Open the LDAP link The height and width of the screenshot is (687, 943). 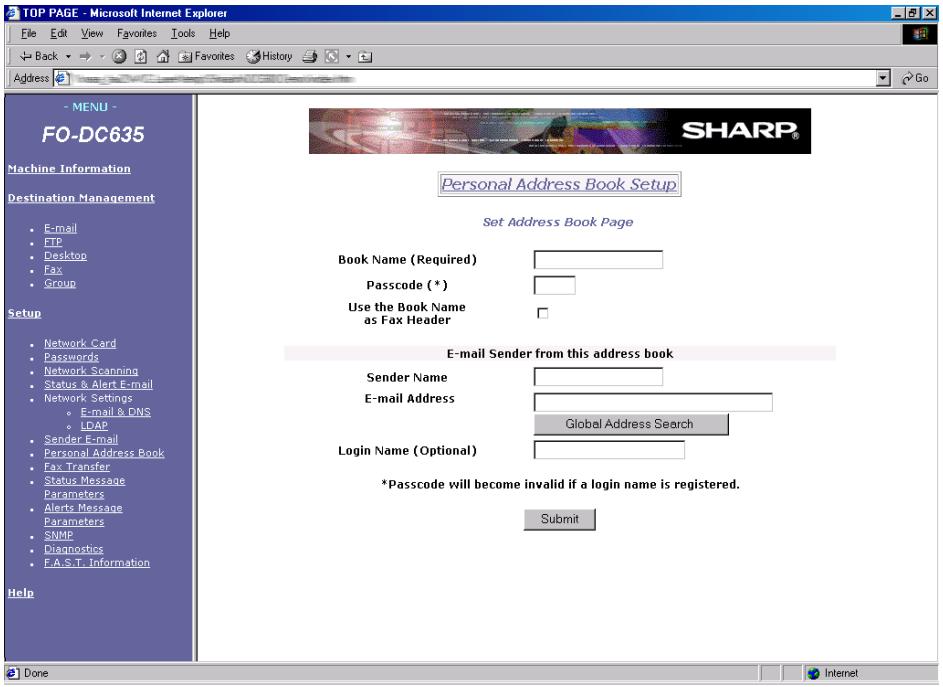click(94, 426)
